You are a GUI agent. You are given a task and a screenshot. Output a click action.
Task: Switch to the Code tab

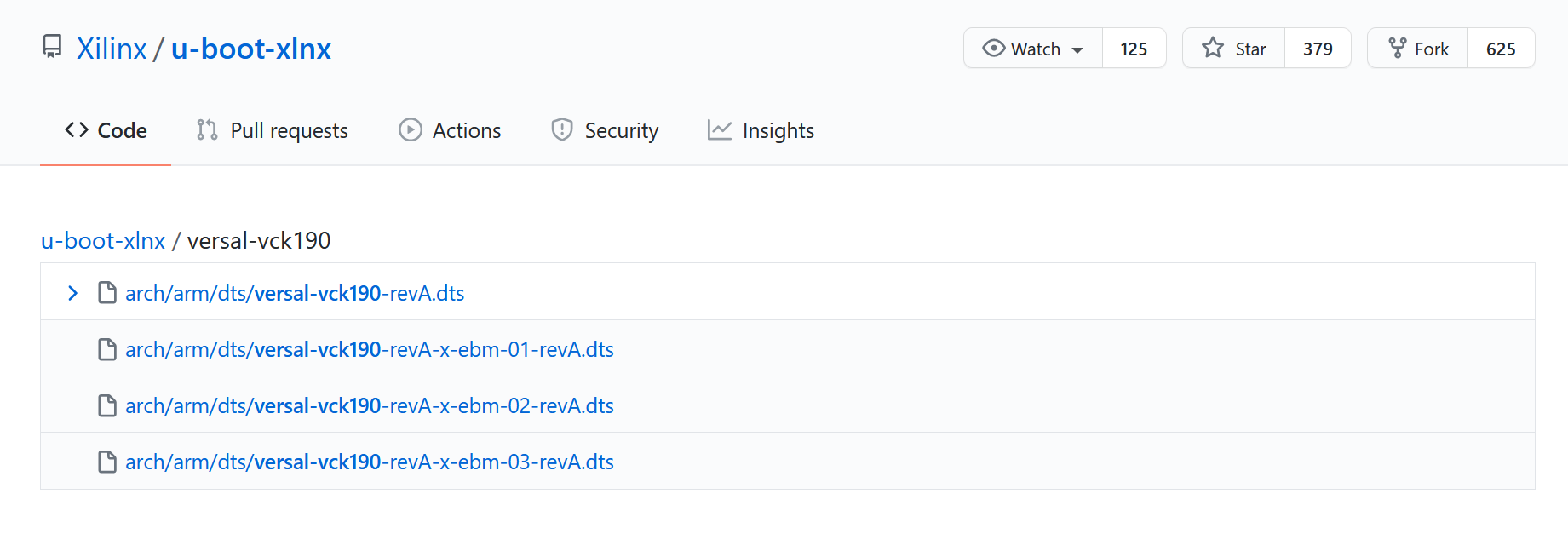(106, 130)
